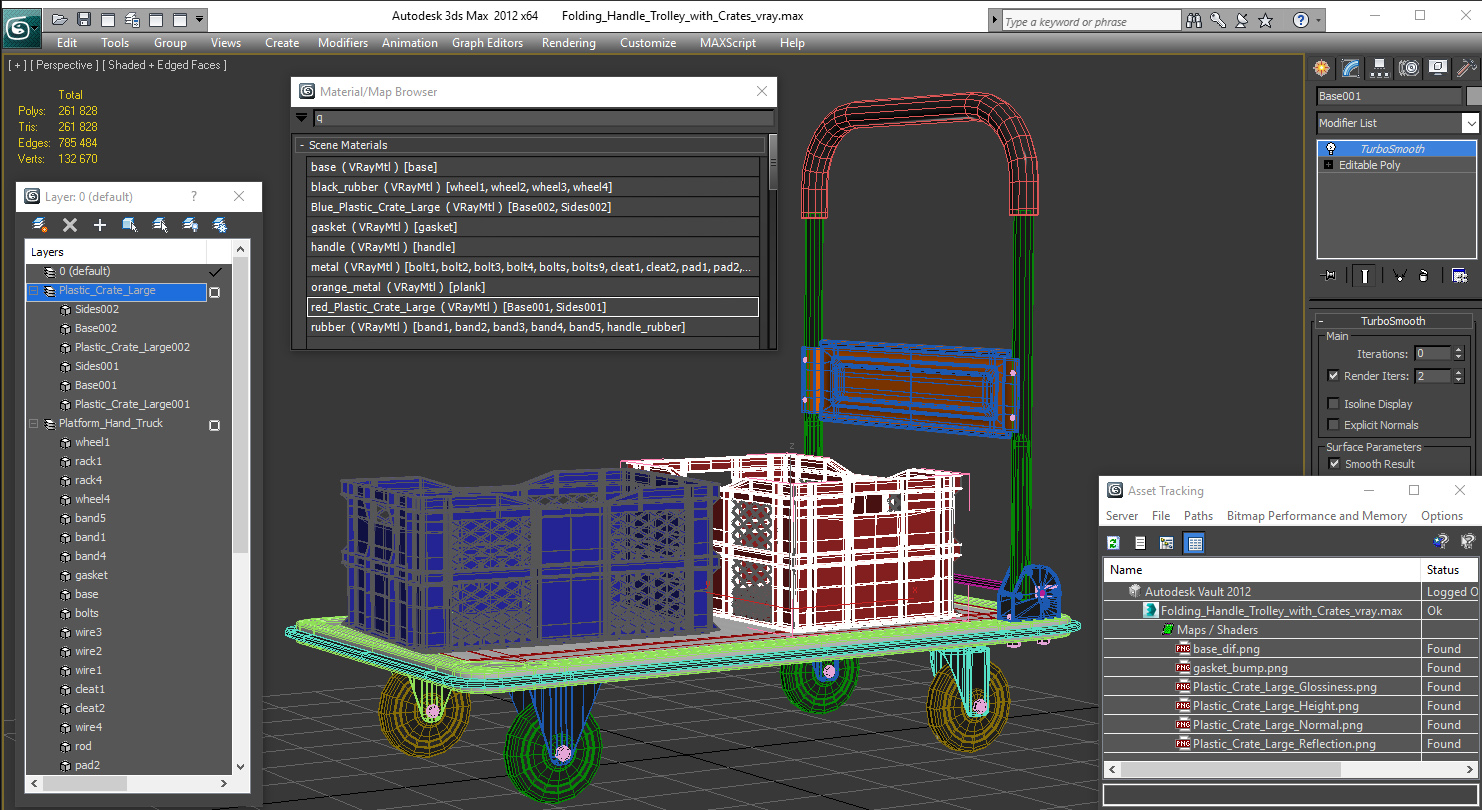
Task: Open the Graph Editors menu
Action: 487,43
